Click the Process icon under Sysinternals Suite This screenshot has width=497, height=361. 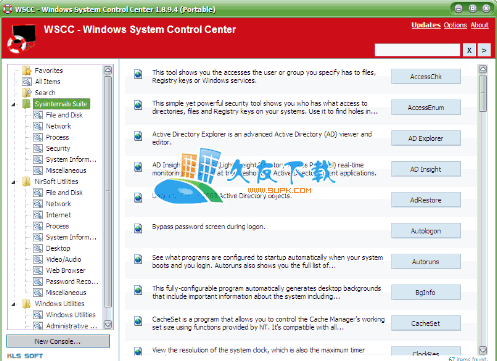[38, 137]
